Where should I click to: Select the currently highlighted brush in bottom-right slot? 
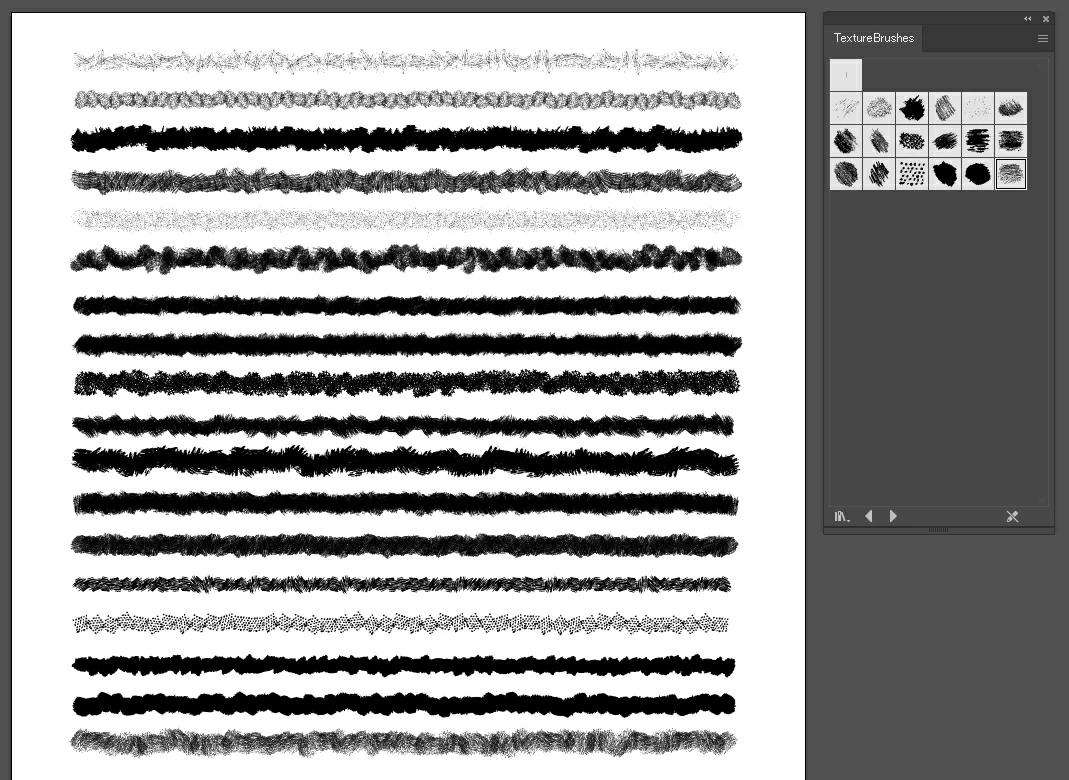click(x=1011, y=174)
